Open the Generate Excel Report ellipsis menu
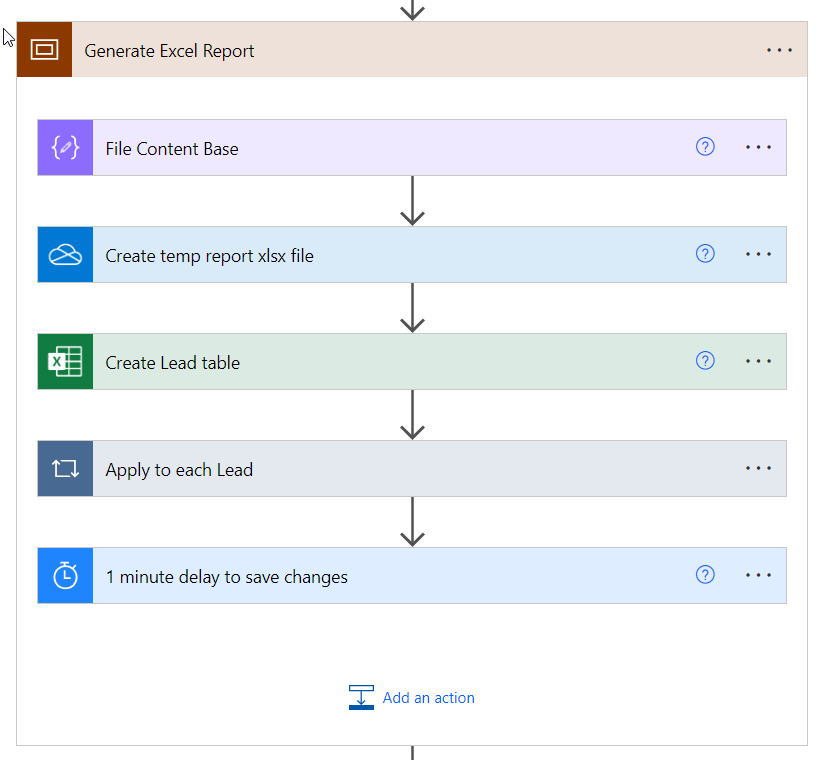The height and width of the screenshot is (760, 825). coord(780,50)
